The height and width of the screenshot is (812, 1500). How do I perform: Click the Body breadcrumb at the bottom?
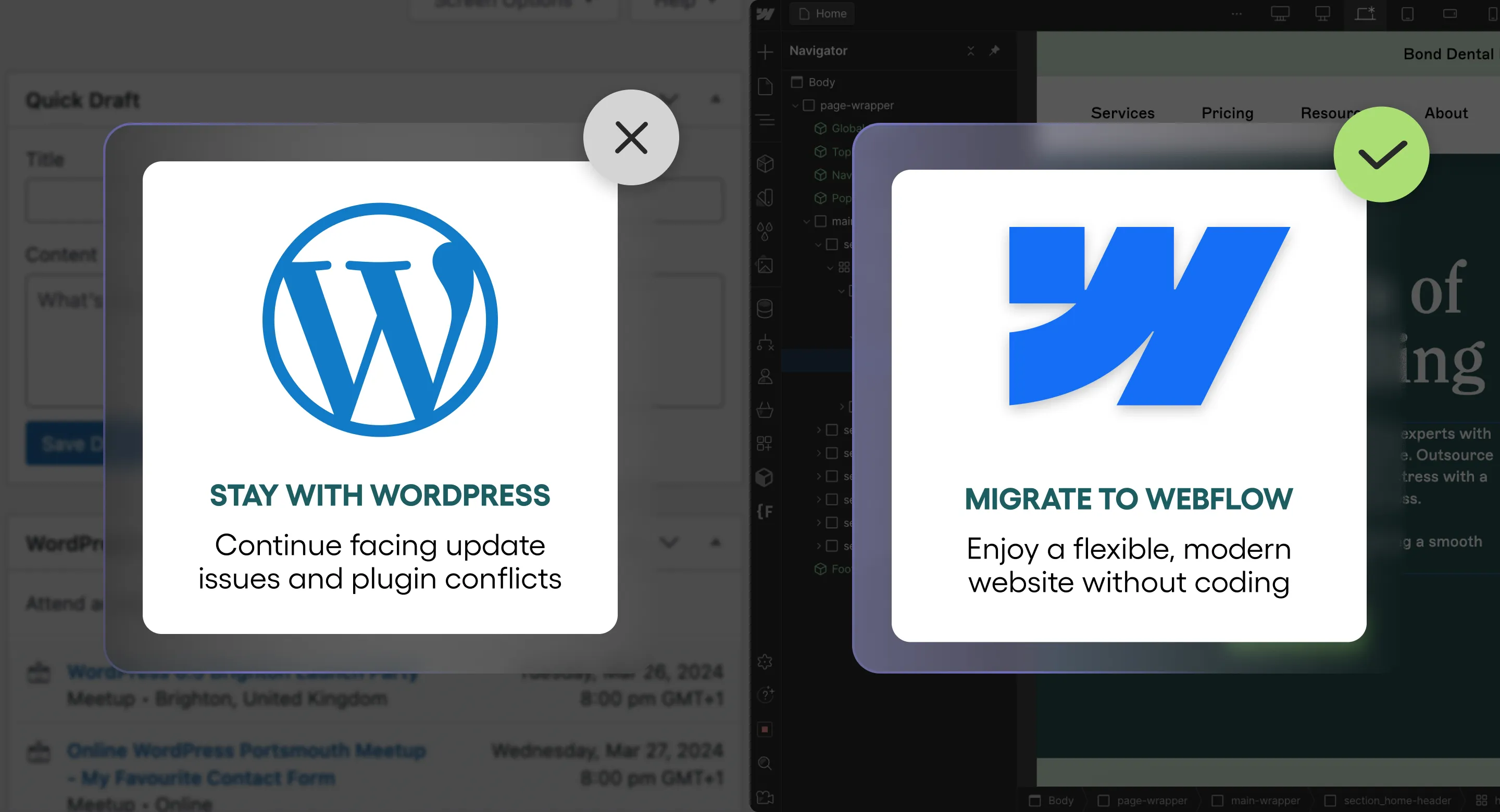coord(1052,801)
